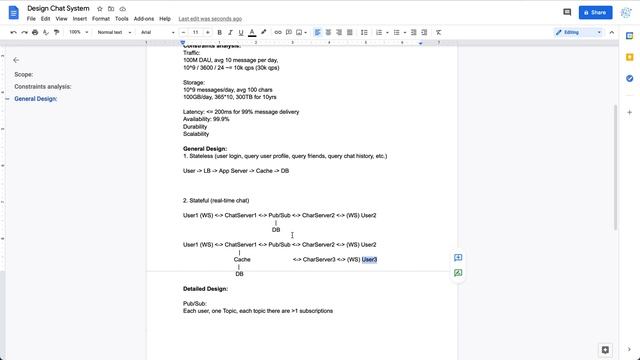Image resolution: width=640 pixels, height=360 pixels.
Task: Open comment history icon near Share
Action: pyautogui.click(x=567, y=12)
